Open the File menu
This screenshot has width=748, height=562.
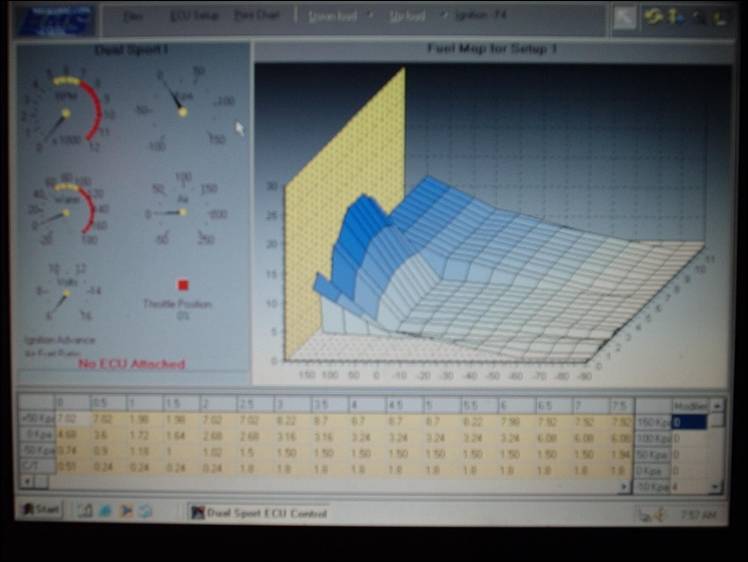click(133, 17)
